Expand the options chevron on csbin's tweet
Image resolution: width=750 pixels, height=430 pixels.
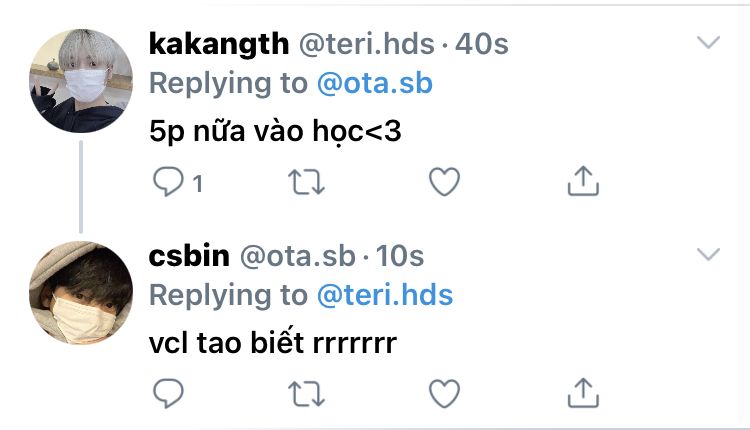[708, 254]
